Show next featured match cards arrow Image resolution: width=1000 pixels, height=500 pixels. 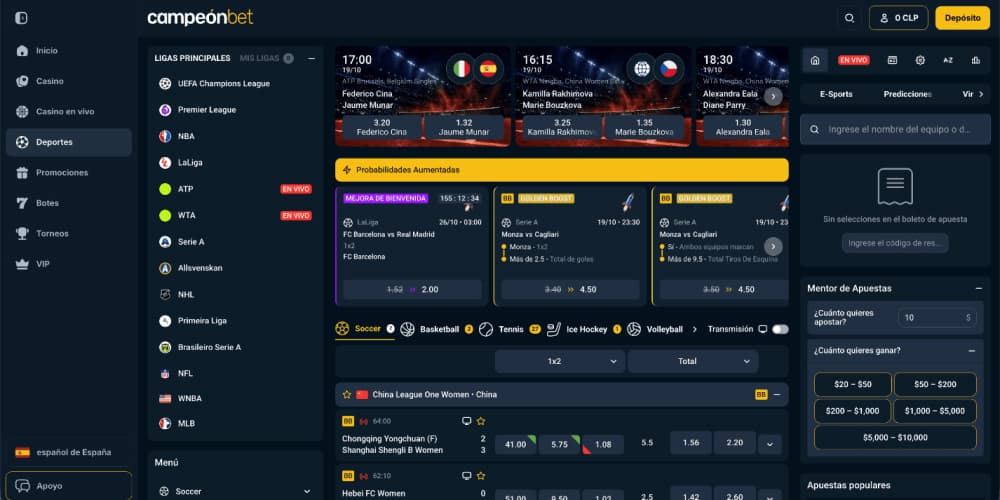773,96
